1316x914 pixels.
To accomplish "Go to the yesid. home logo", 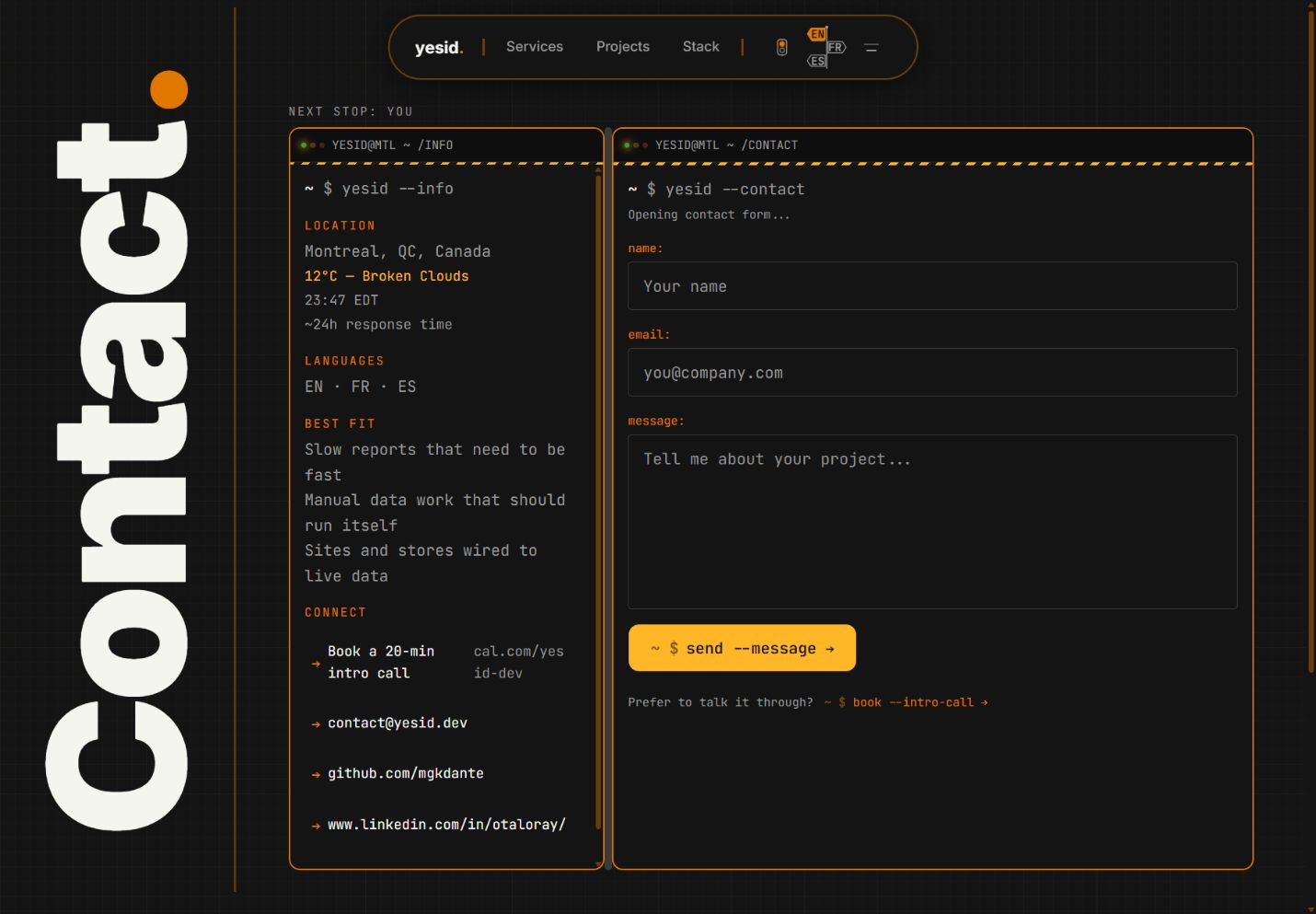I will click(439, 47).
